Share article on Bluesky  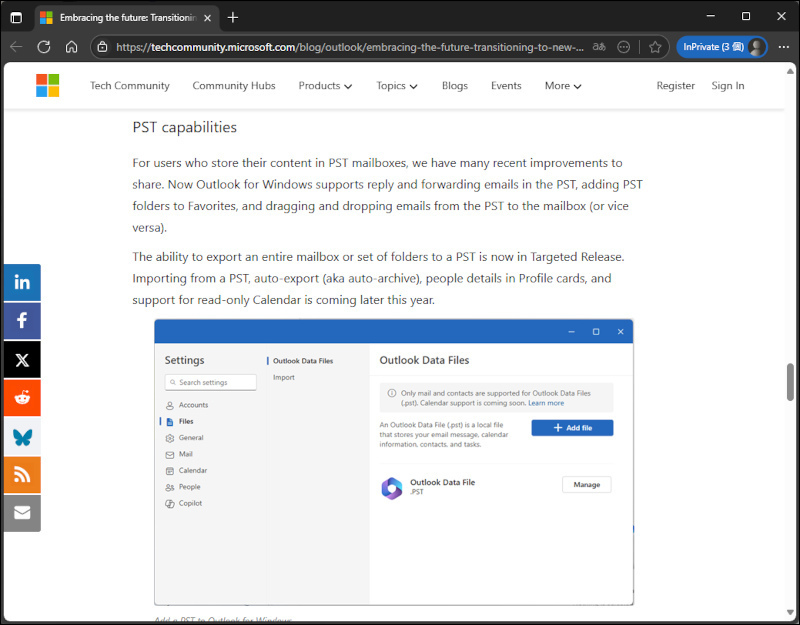point(22,437)
